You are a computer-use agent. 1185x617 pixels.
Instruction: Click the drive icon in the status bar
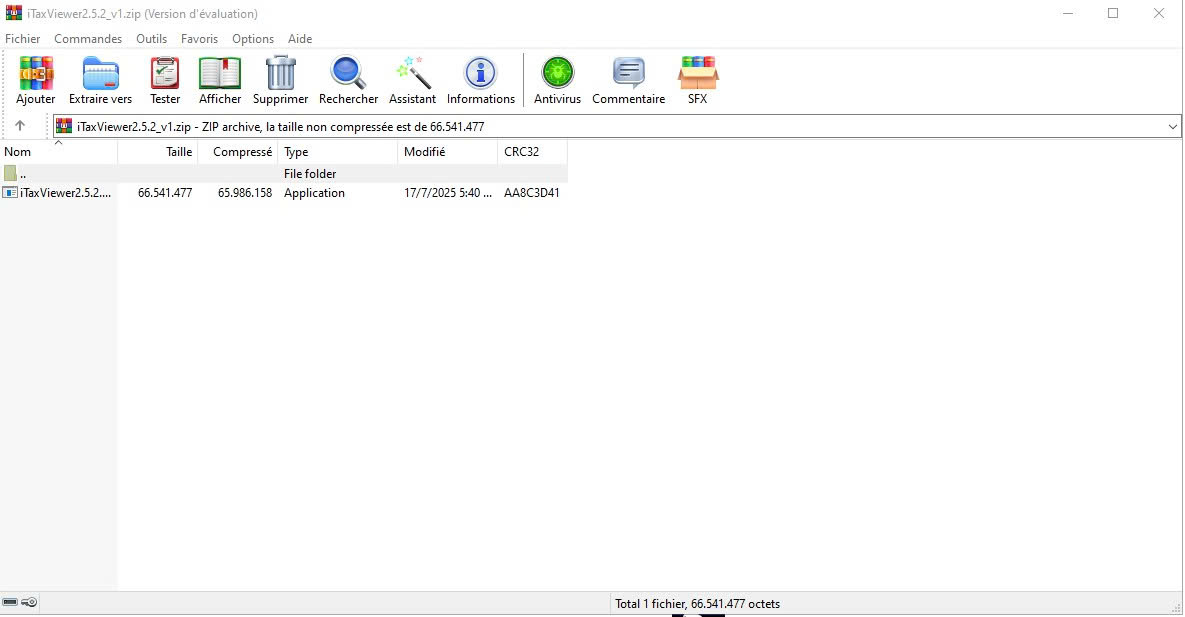click(x=10, y=603)
